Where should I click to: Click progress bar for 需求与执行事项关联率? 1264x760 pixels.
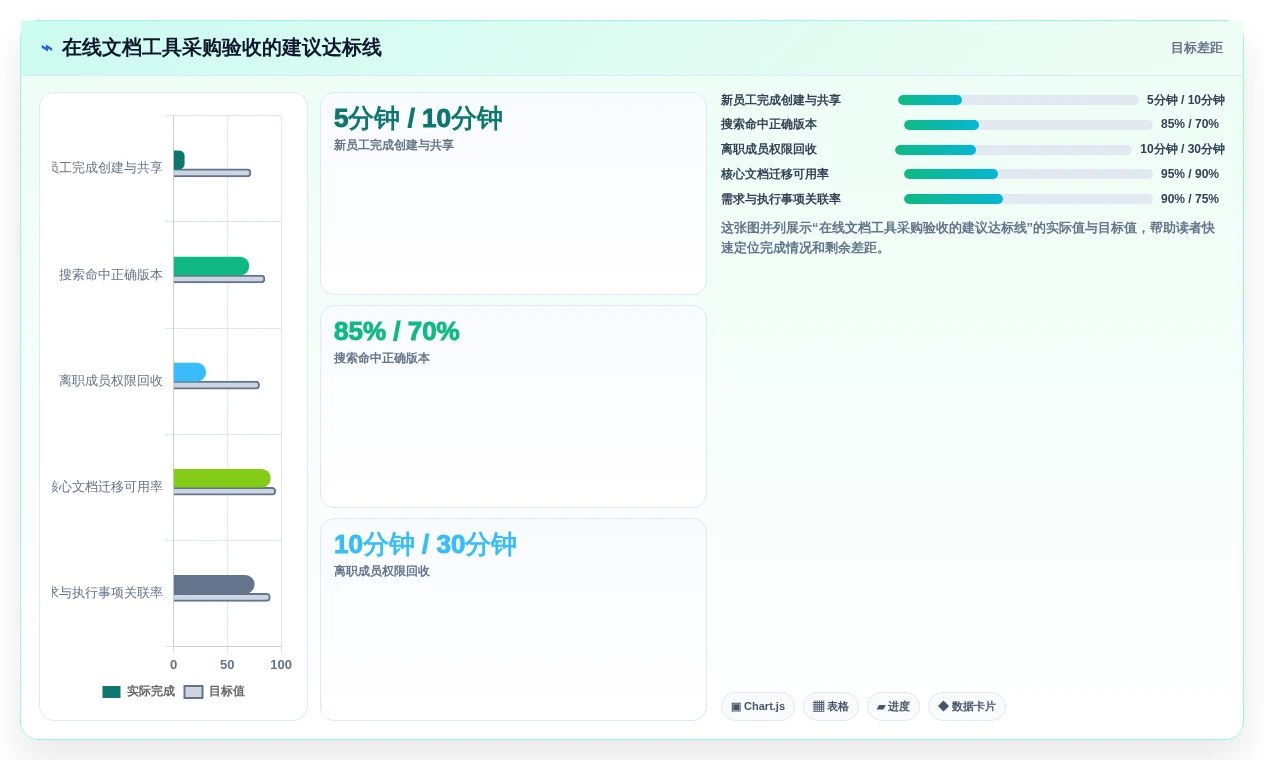tap(1028, 199)
